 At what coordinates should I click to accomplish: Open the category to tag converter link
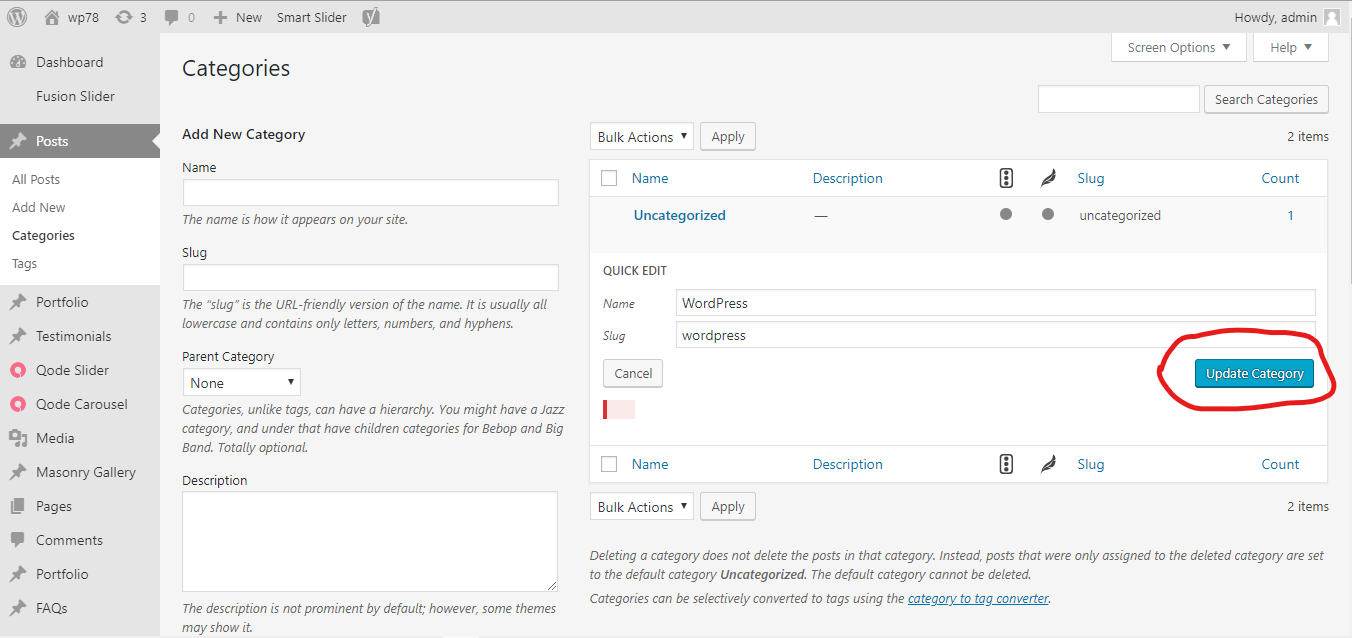coord(978,598)
